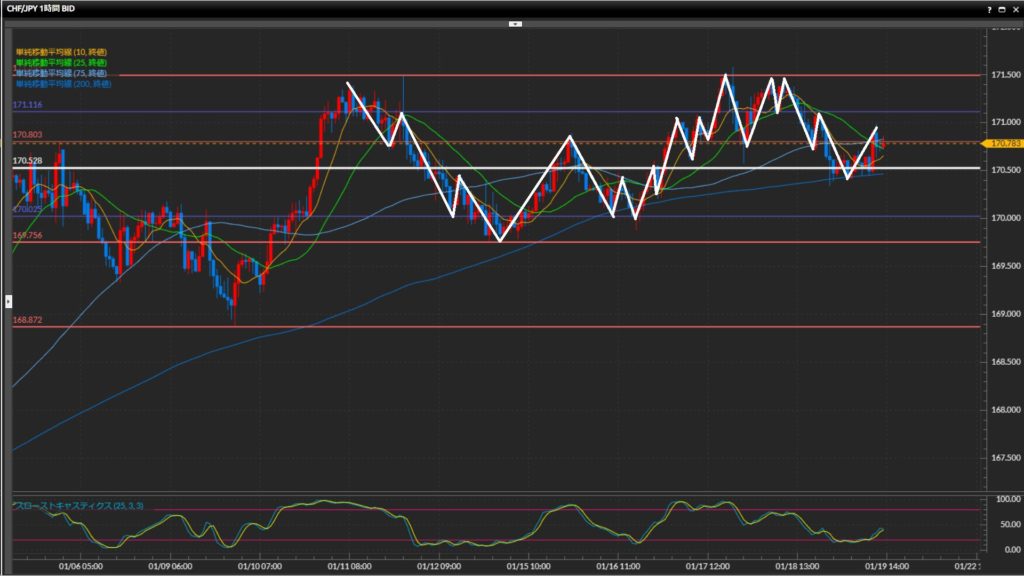Click the Stochastics (25, 3, 3) indicator label
The width and height of the screenshot is (1024, 576).
[78, 506]
